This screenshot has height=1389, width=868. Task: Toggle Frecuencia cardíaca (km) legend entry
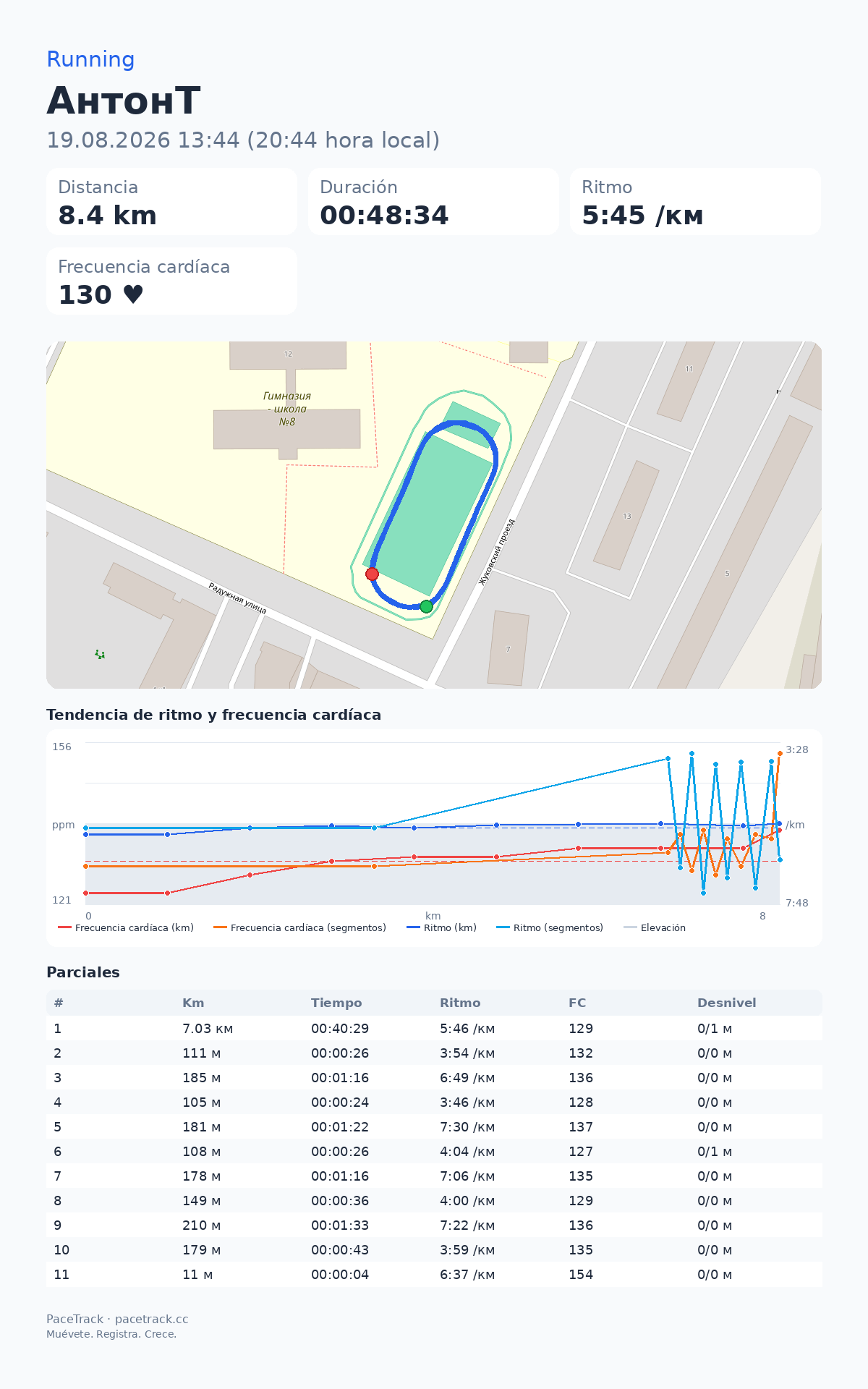pos(126,927)
